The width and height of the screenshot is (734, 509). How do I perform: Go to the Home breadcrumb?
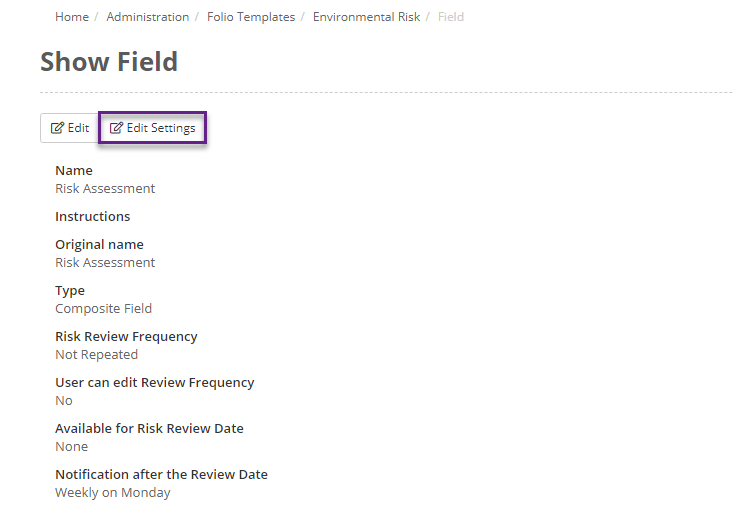[72, 17]
